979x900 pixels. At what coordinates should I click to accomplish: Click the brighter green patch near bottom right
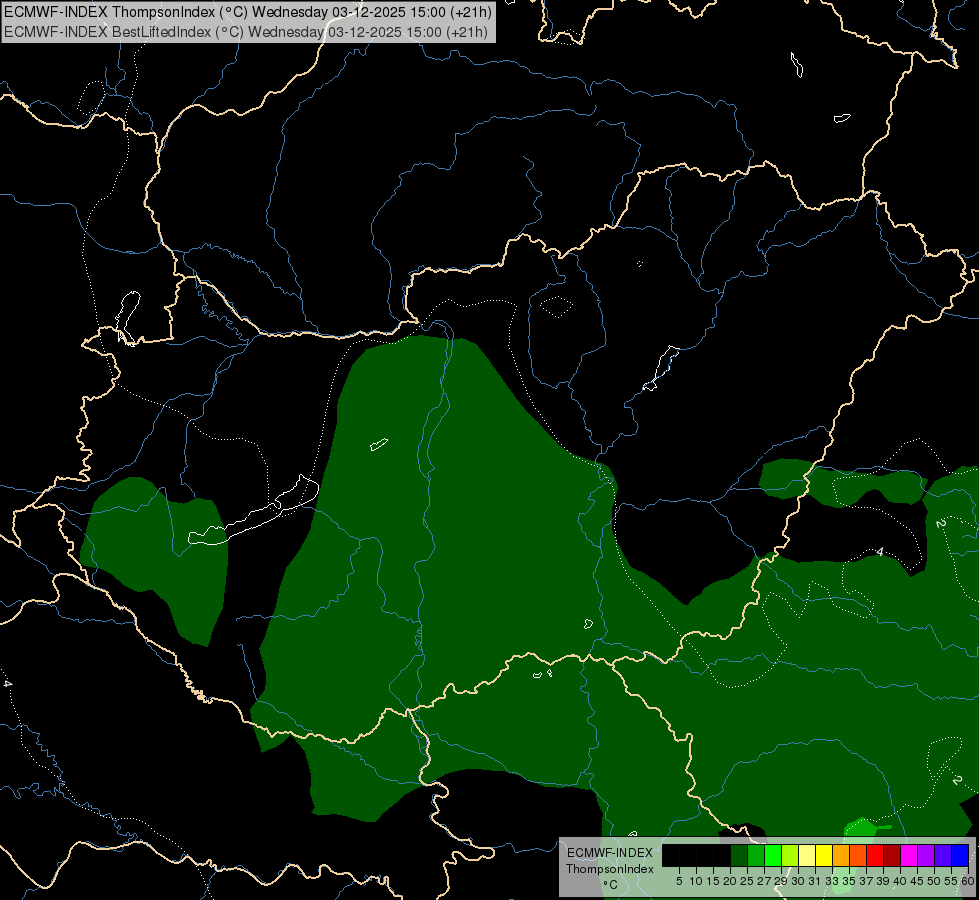point(863,828)
